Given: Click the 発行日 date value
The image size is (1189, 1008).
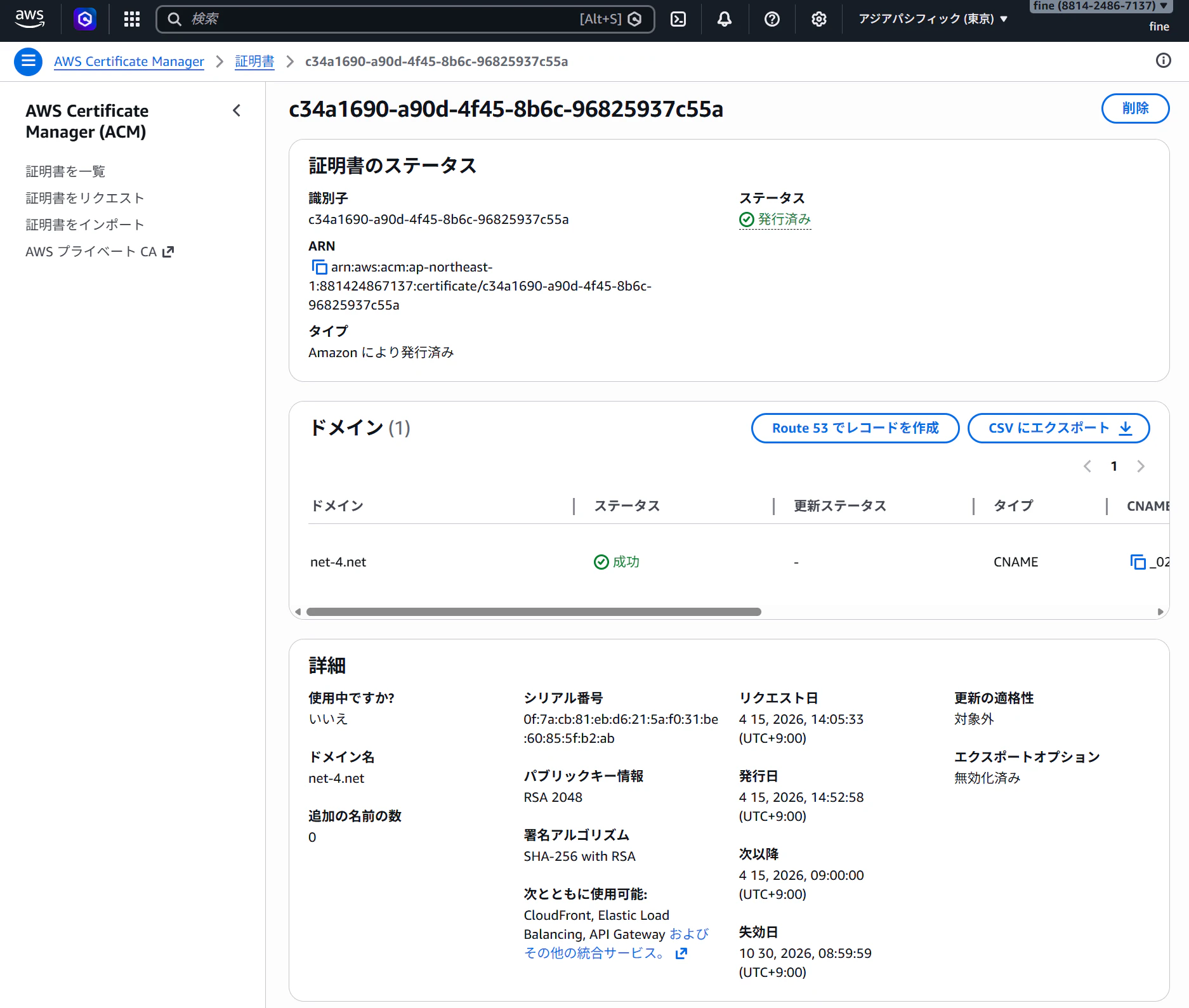Looking at the screenshot, I should pos(801,807).
